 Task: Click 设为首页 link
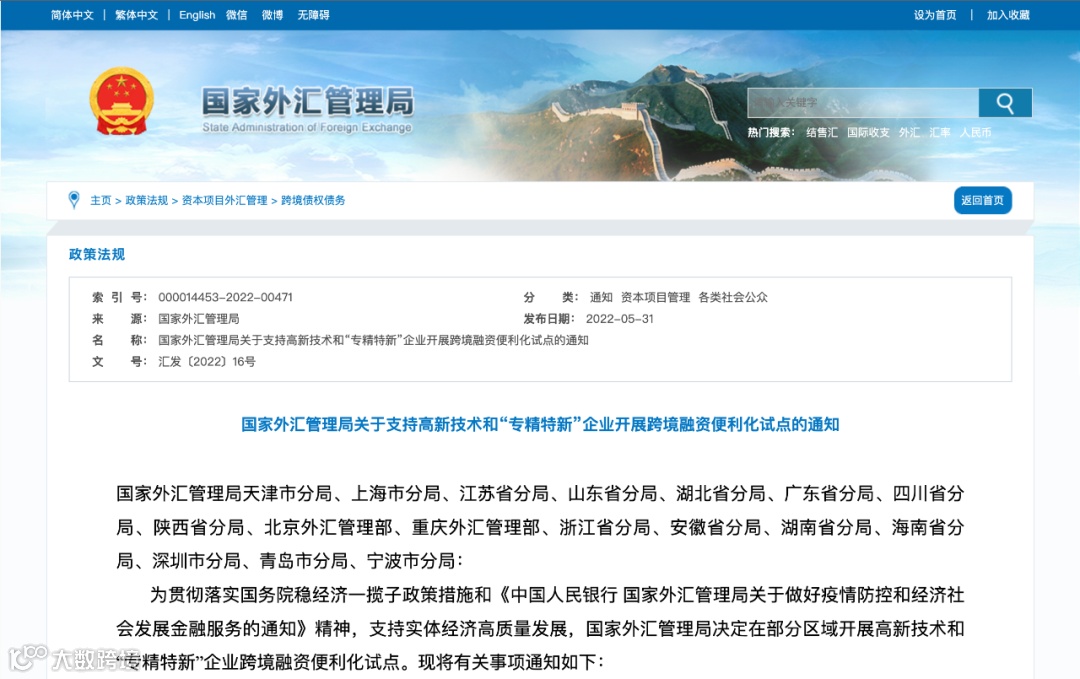(x=935, y=15)
